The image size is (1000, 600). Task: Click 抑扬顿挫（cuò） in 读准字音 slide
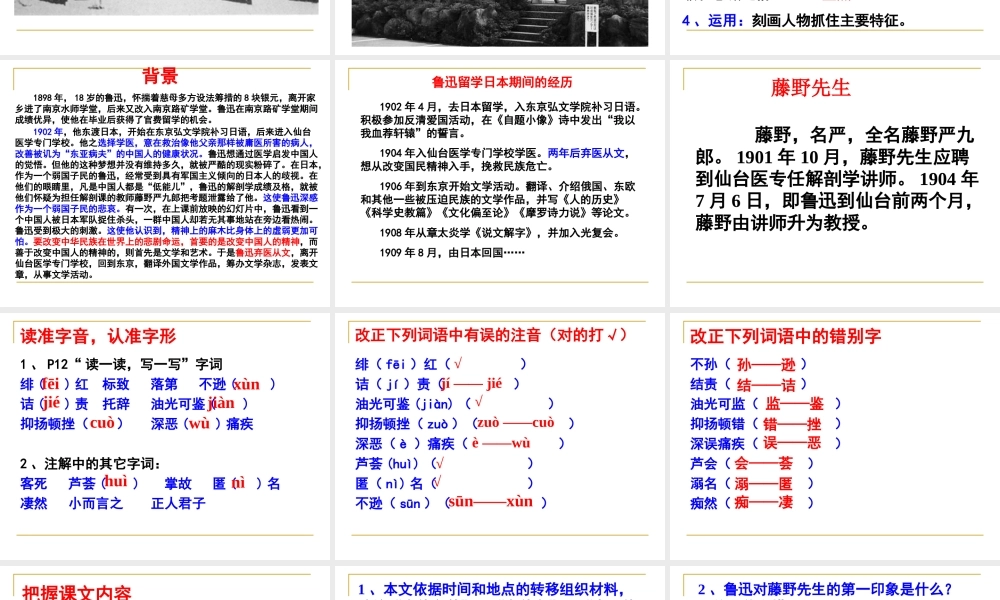point(71,423)
